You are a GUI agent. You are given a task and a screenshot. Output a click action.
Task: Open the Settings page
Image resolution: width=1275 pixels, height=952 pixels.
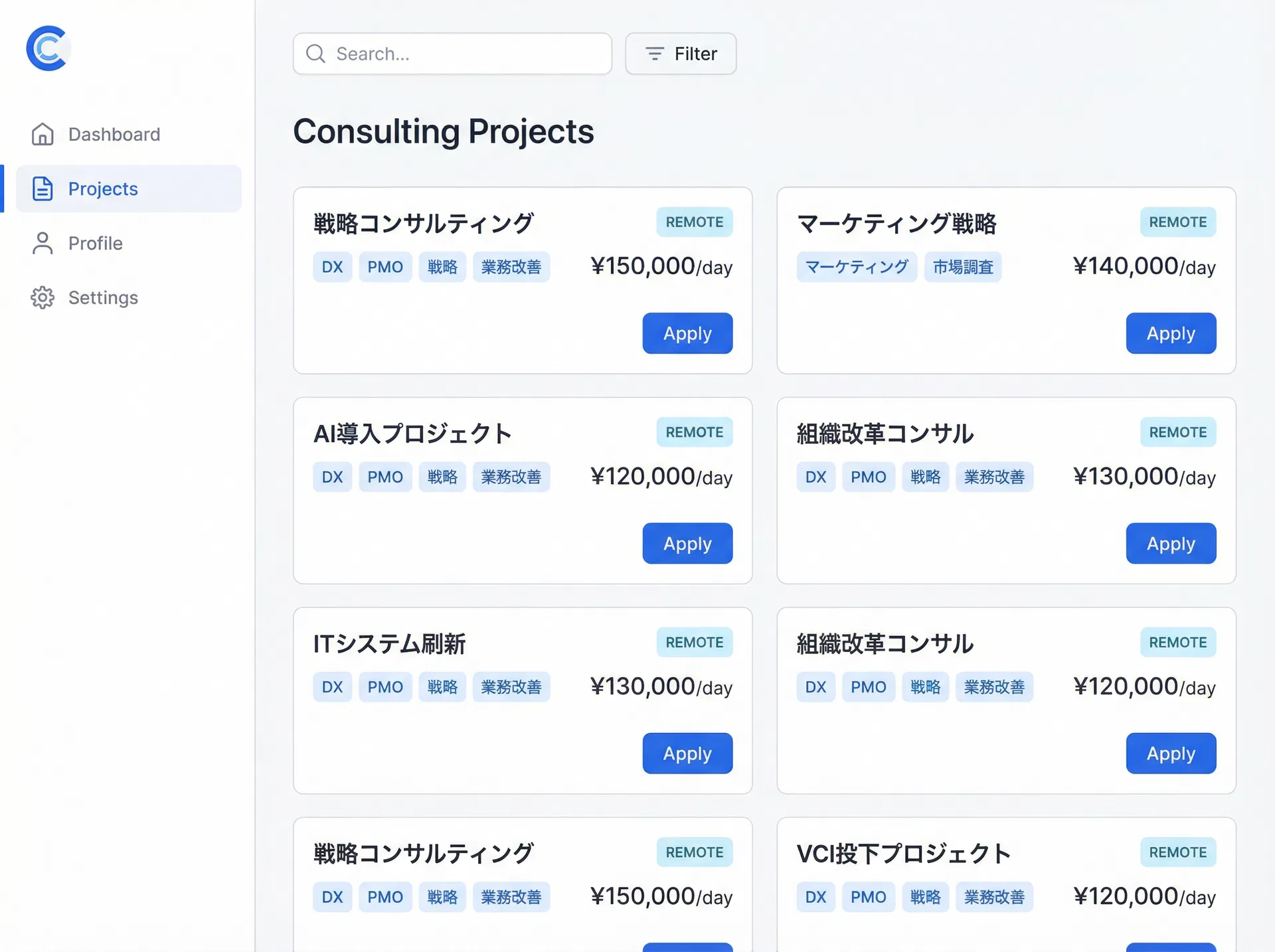[103, 297]
